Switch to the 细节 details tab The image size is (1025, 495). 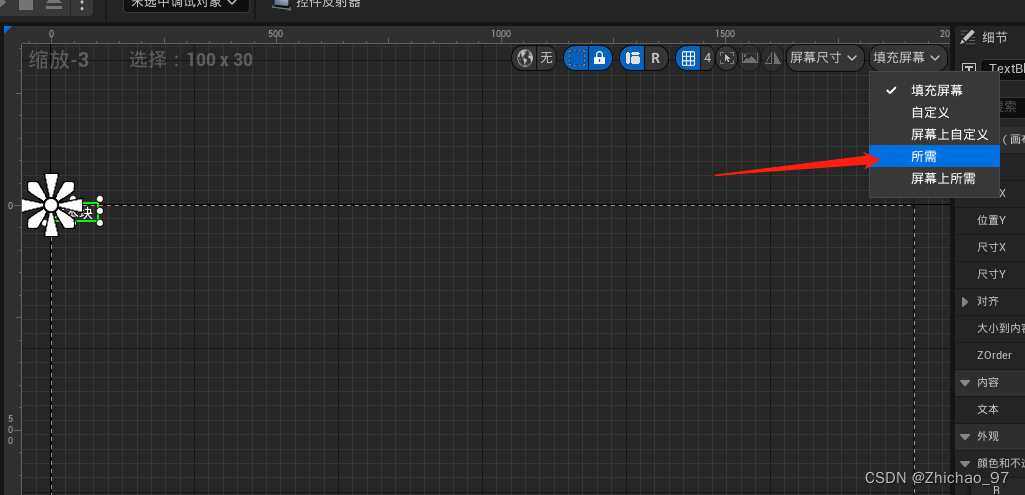[994, 38]
